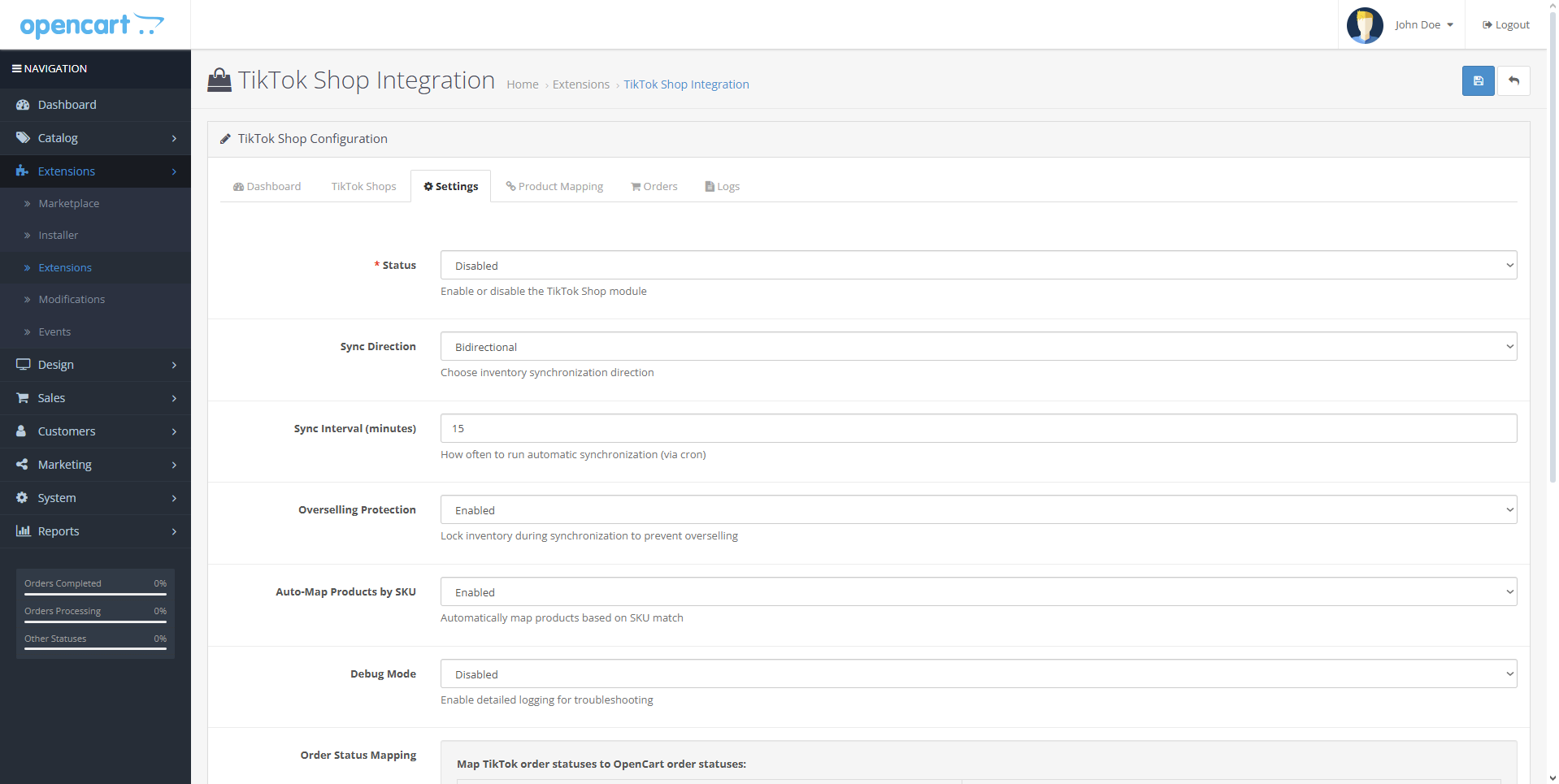Click the blue save floppy-disk icon
1559x784 pixels.
1478,81
